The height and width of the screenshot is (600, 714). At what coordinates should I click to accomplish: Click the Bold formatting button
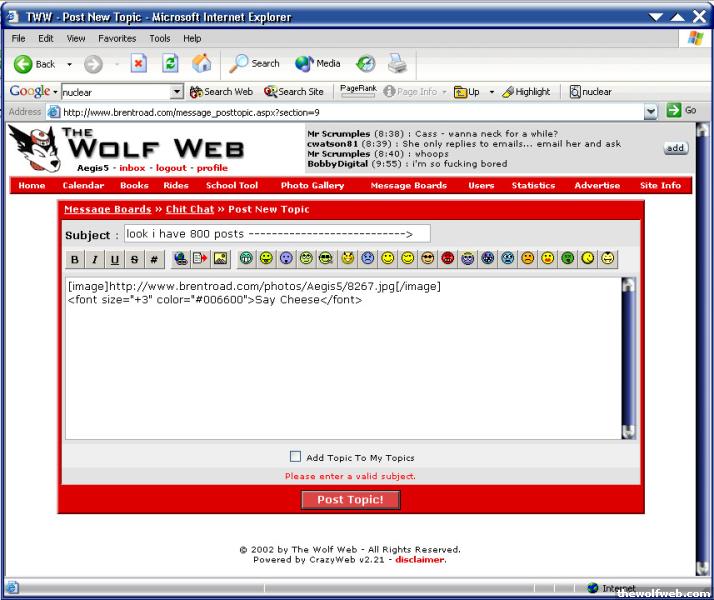point(75,259)
